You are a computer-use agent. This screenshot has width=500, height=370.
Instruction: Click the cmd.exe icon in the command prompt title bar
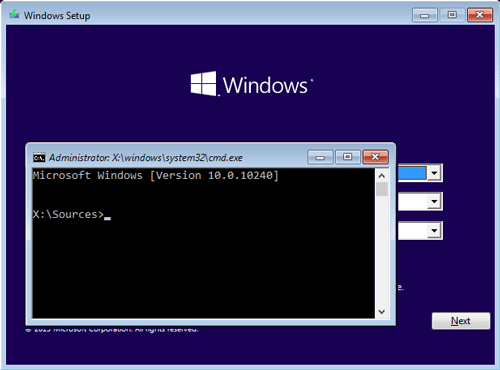click(x=39, y=157)
